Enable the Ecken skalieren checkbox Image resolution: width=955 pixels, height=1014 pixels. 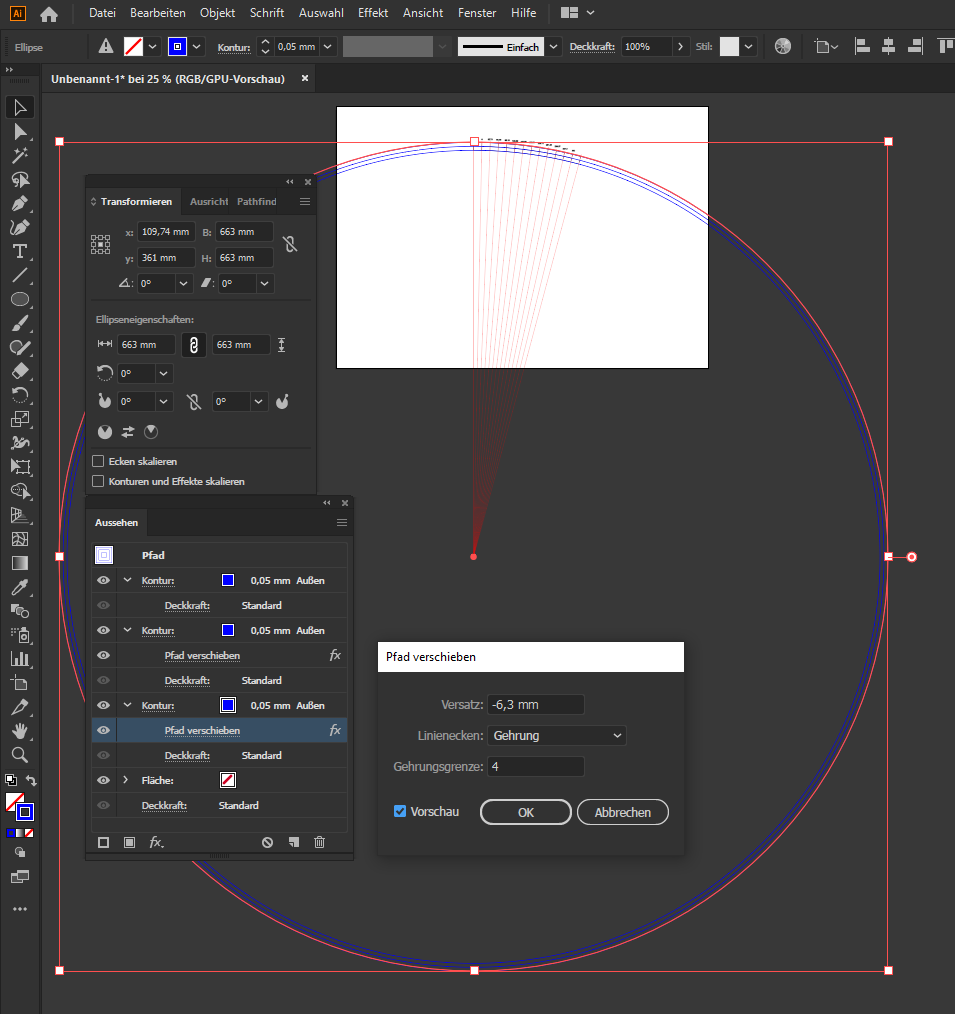pos(98,460)
